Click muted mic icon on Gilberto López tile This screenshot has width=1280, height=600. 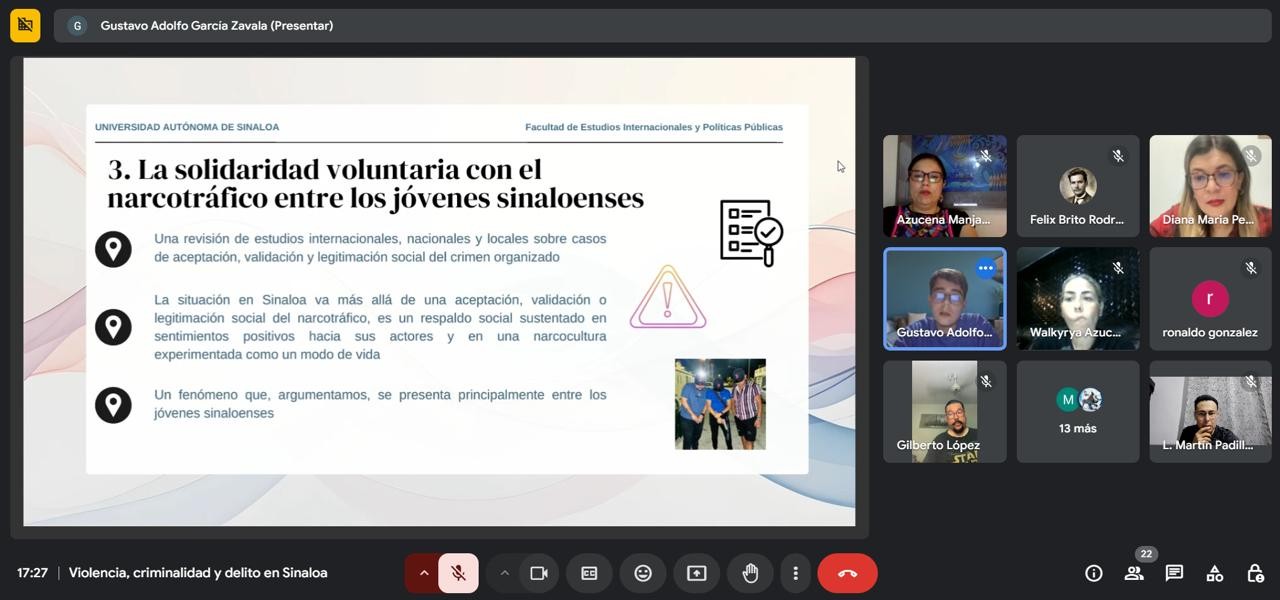click(x=985, y=381)
